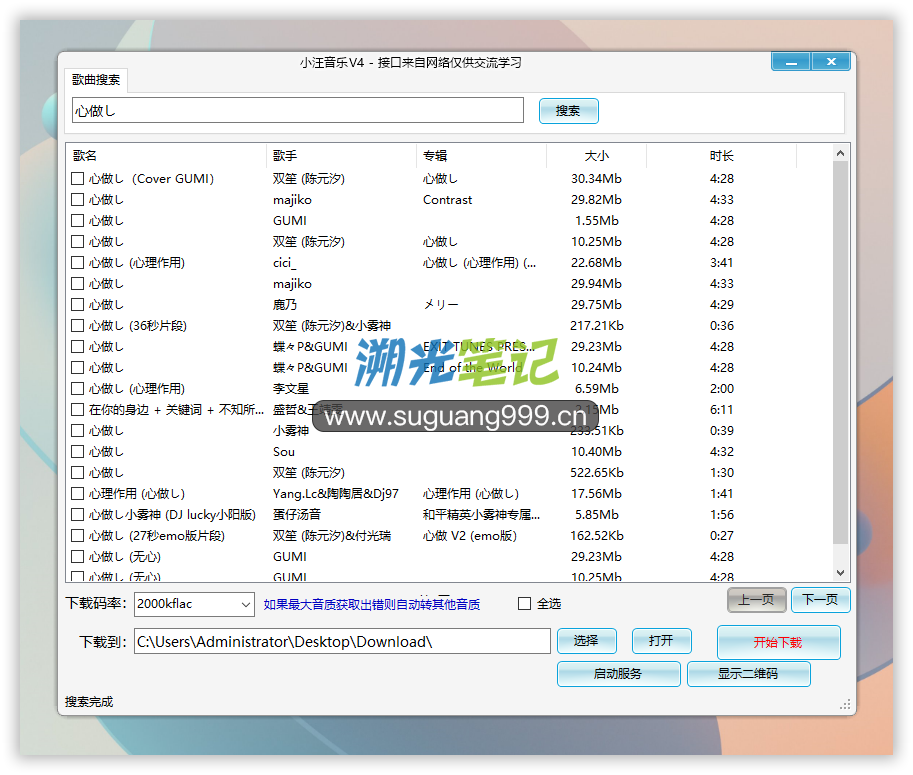
Task: Click the 6.59Mb size cell
Action: coord(597,388)
